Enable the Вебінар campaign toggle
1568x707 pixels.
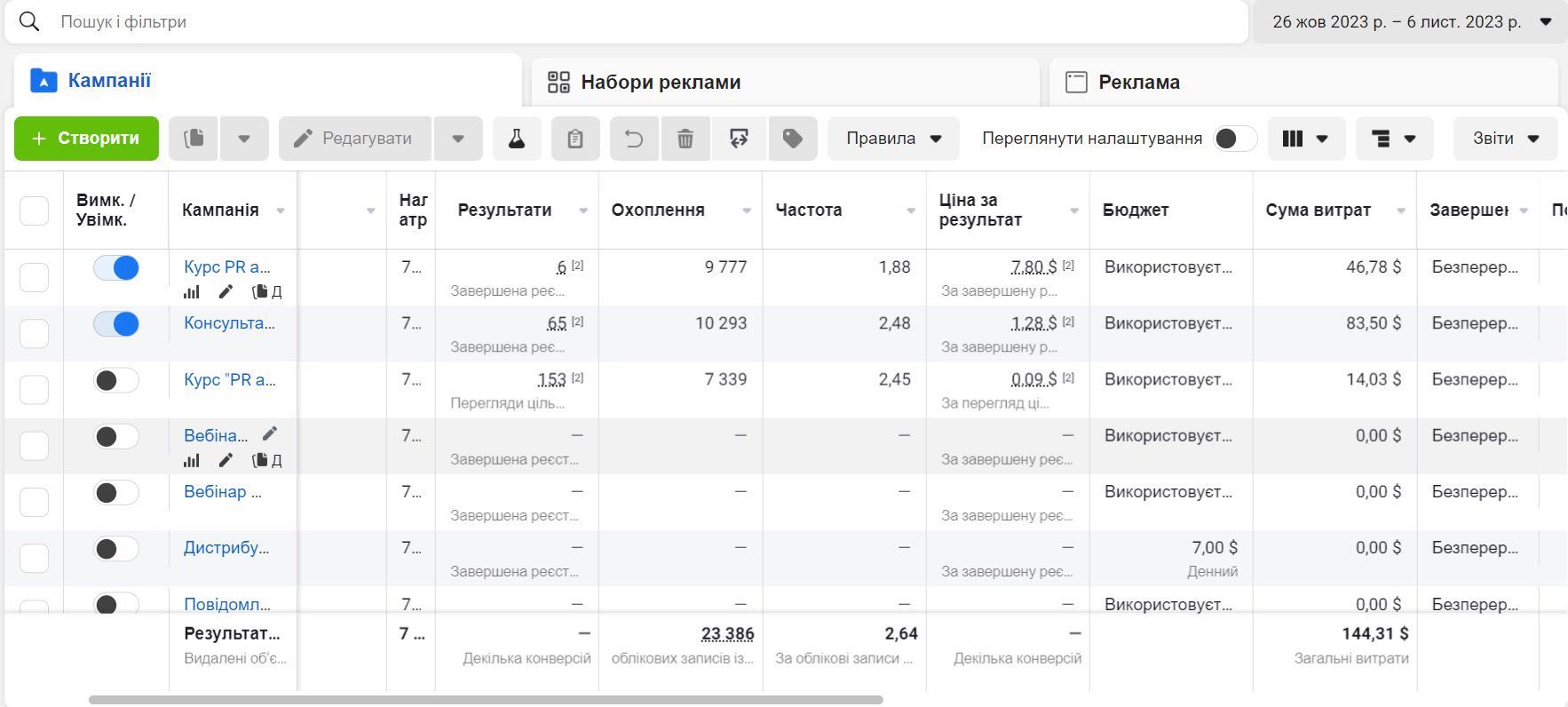(116, 492)
